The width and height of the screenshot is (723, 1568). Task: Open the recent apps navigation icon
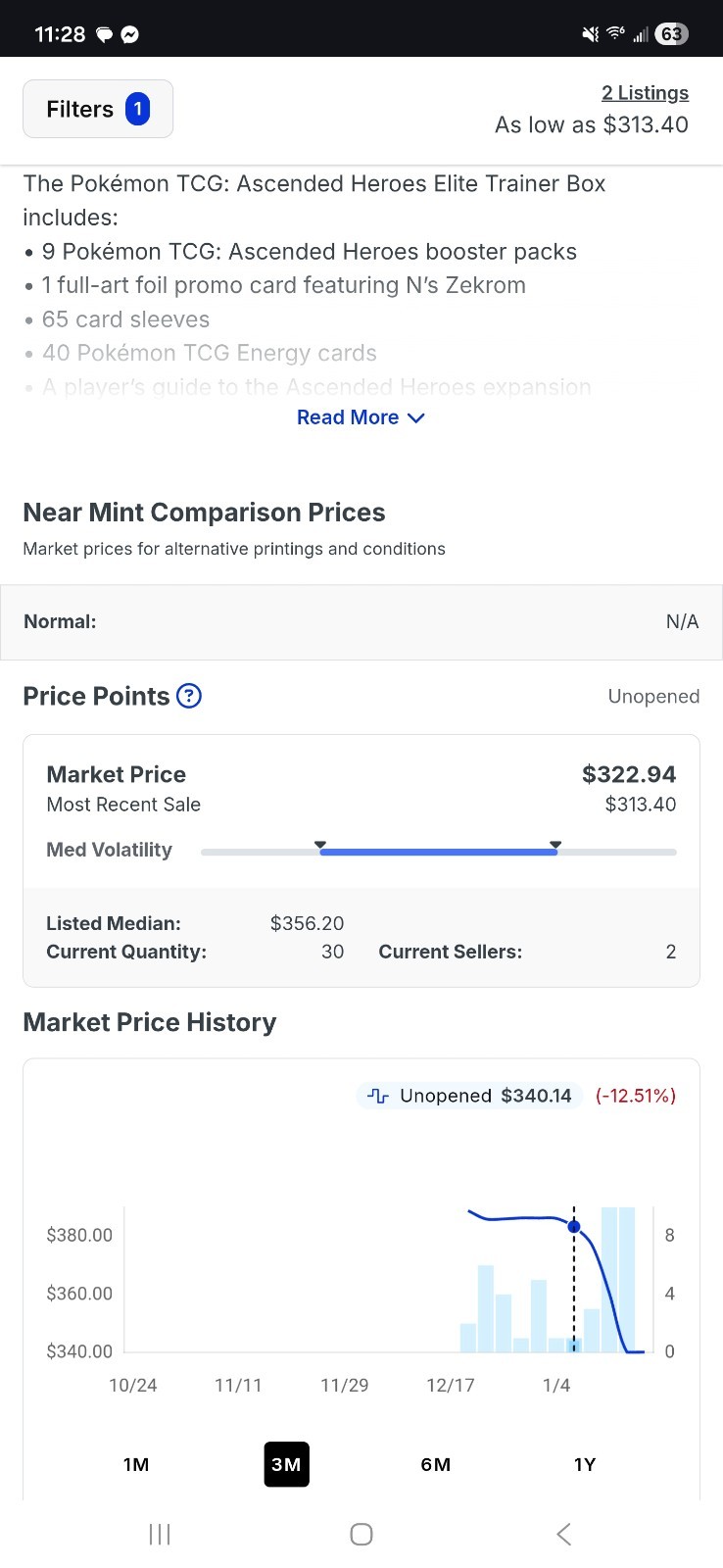(160, 1534)
